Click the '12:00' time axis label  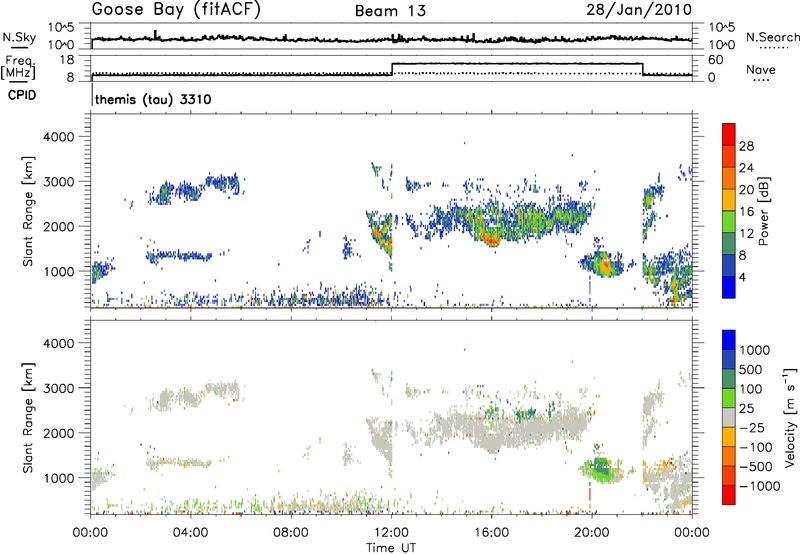pos(391,533)
